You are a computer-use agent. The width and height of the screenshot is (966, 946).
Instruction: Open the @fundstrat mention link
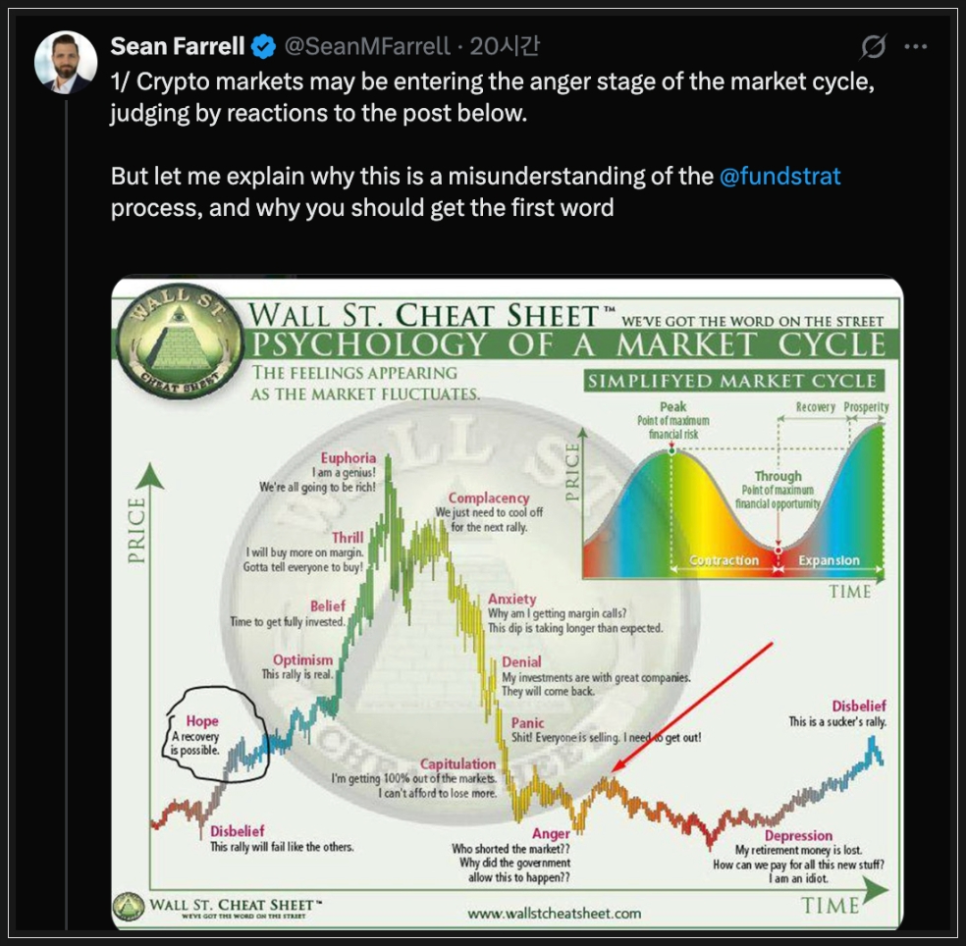(780, 177)
